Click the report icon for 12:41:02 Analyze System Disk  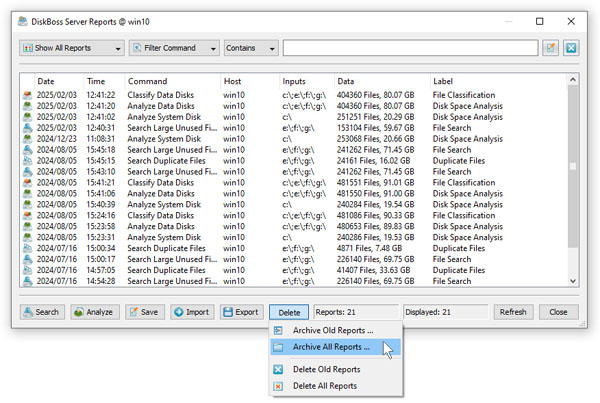tap(27, 117)
